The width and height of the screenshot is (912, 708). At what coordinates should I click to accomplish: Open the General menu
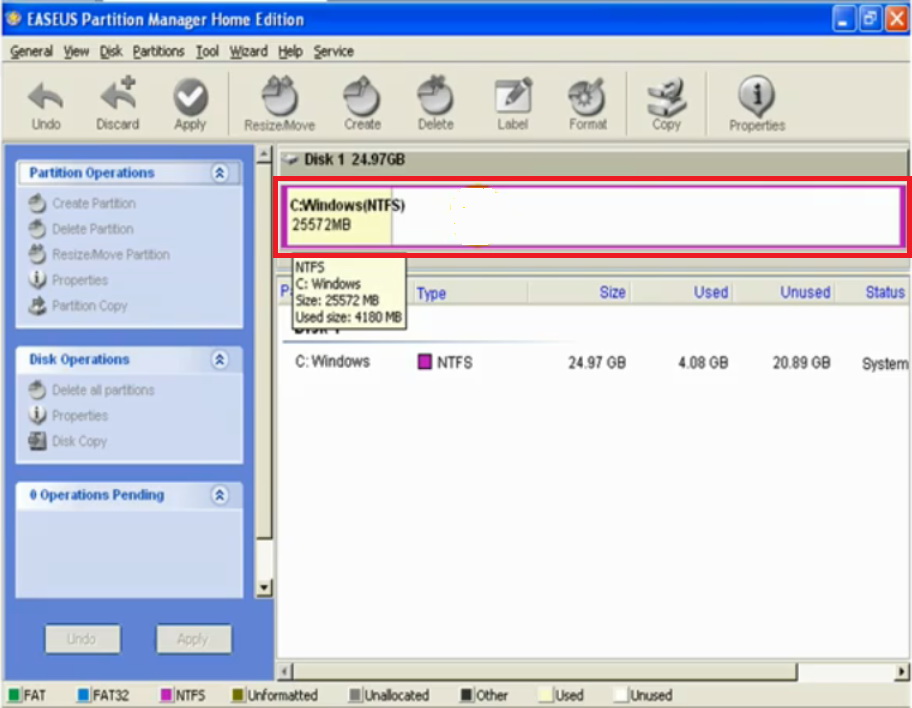tap(31, 51)
